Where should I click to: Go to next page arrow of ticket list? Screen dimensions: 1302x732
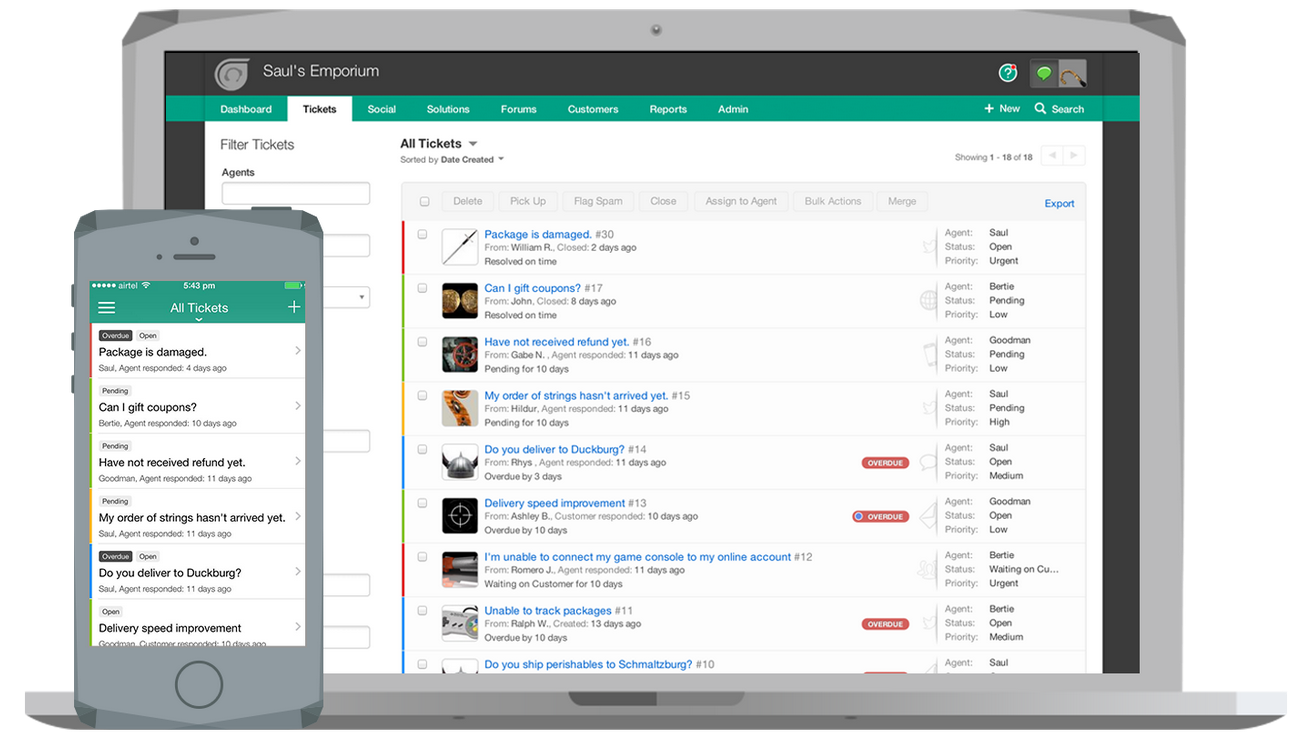(1074, 155)
